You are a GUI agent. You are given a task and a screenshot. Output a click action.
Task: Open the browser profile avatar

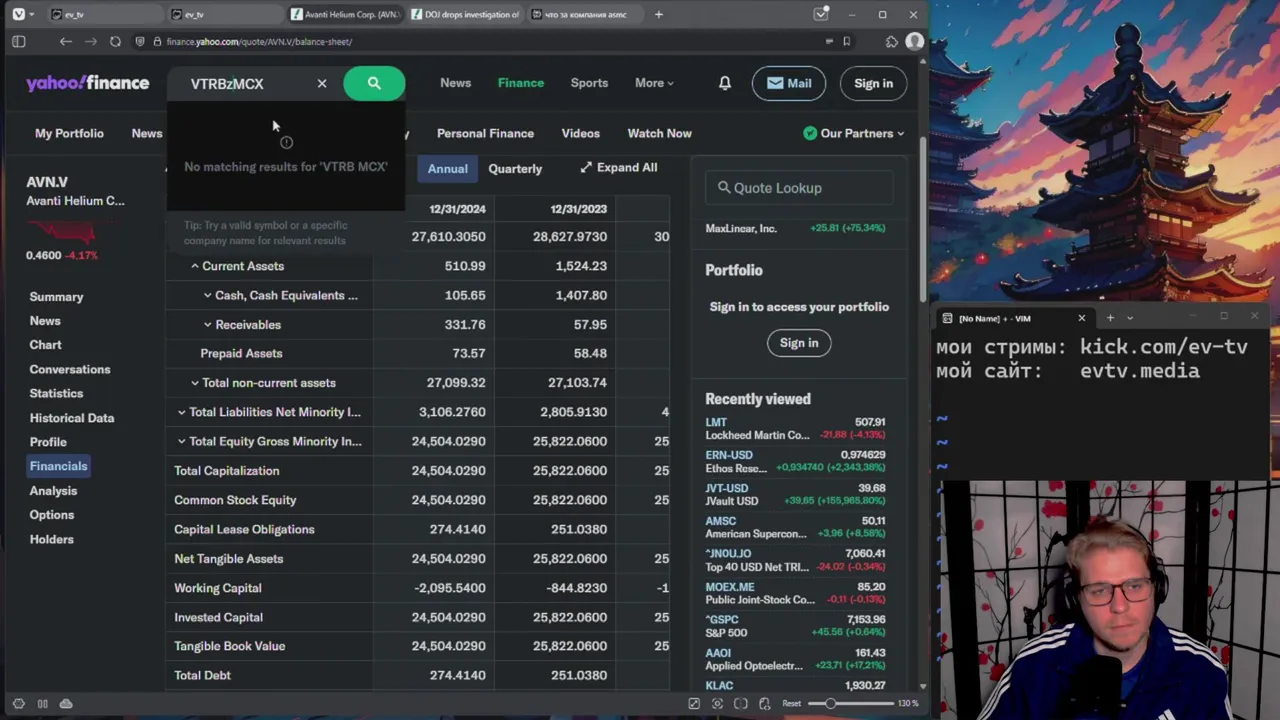click(x=914, y=41)
